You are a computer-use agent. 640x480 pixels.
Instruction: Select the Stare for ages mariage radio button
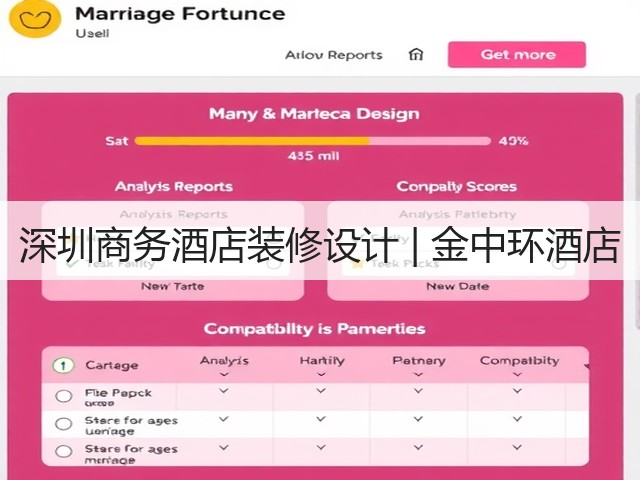64,451
